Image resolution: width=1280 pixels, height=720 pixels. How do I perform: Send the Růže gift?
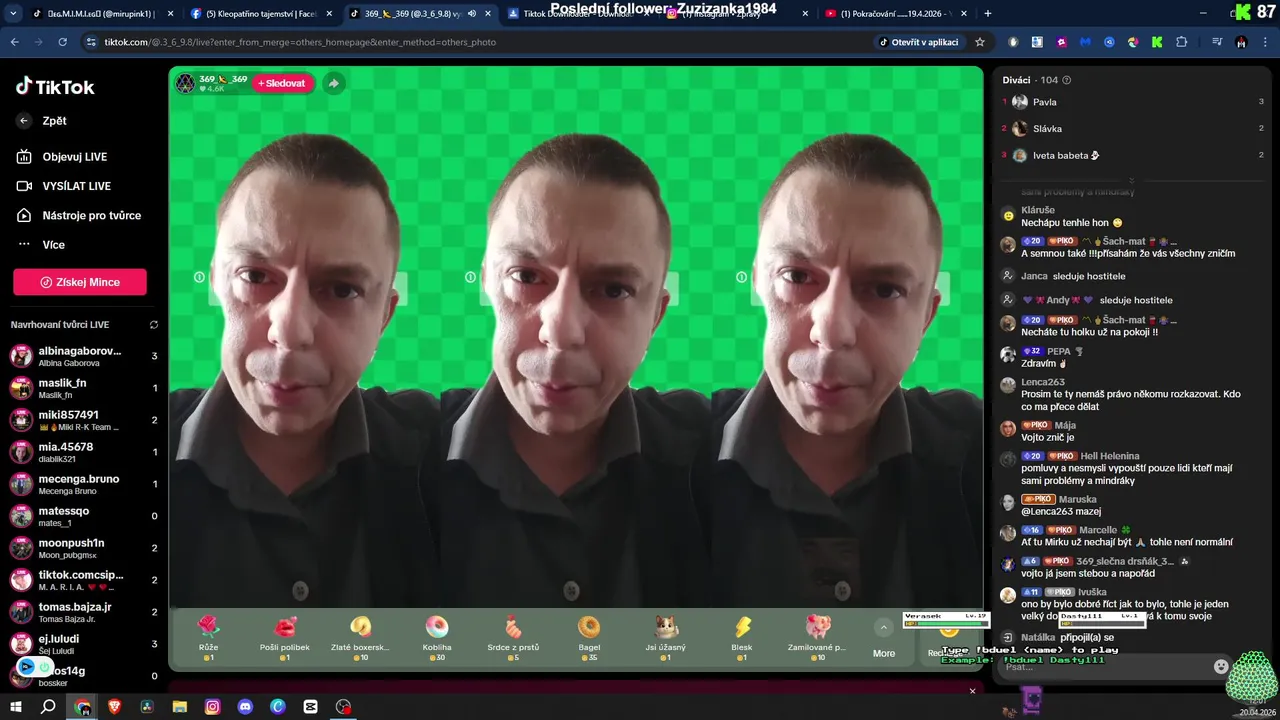click(x=208, y=637)
